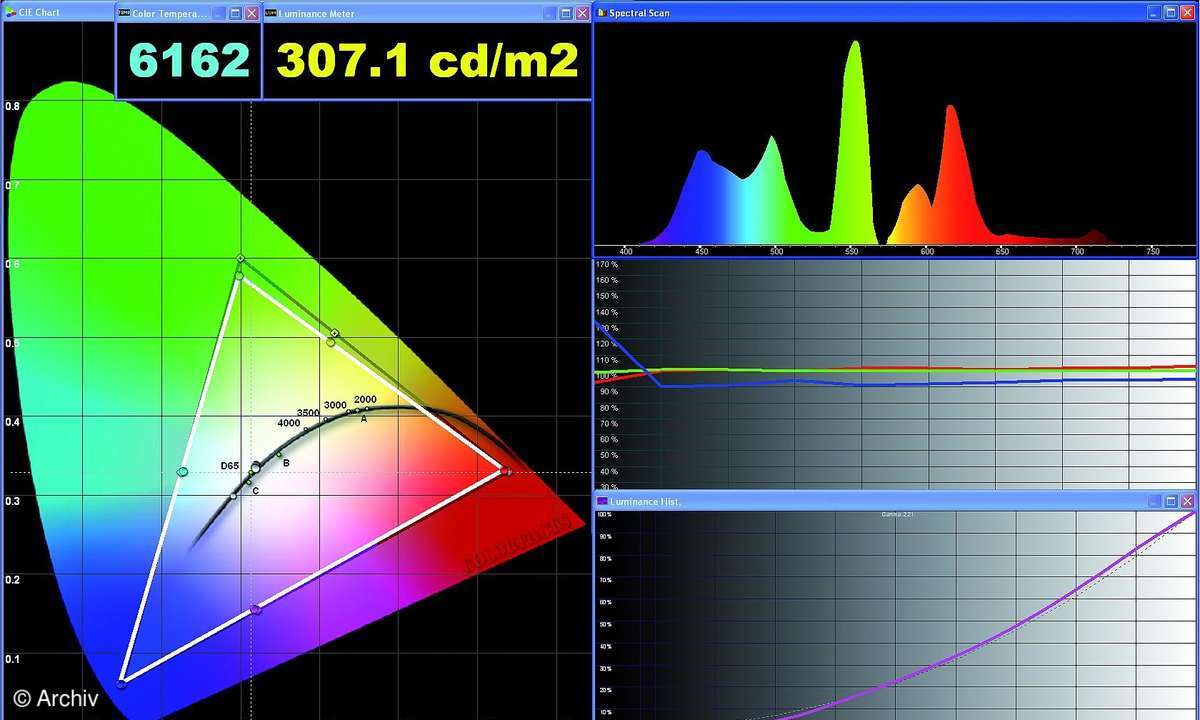Click the 2000 label on the blackbody curve
This screenshot has width=1200, height=720.
(x=365, y=399)
